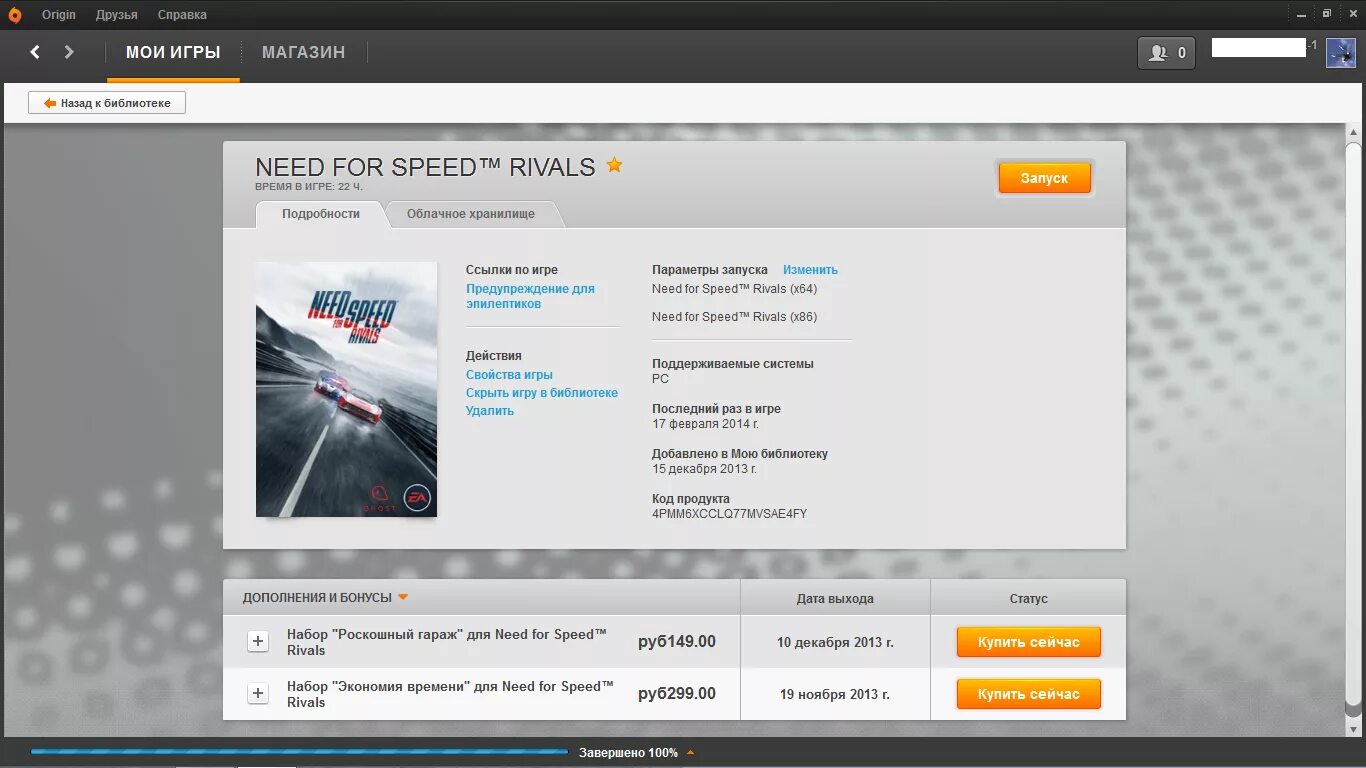Buy "Роскошный гараж" pack now

(x=1029, y=642)
